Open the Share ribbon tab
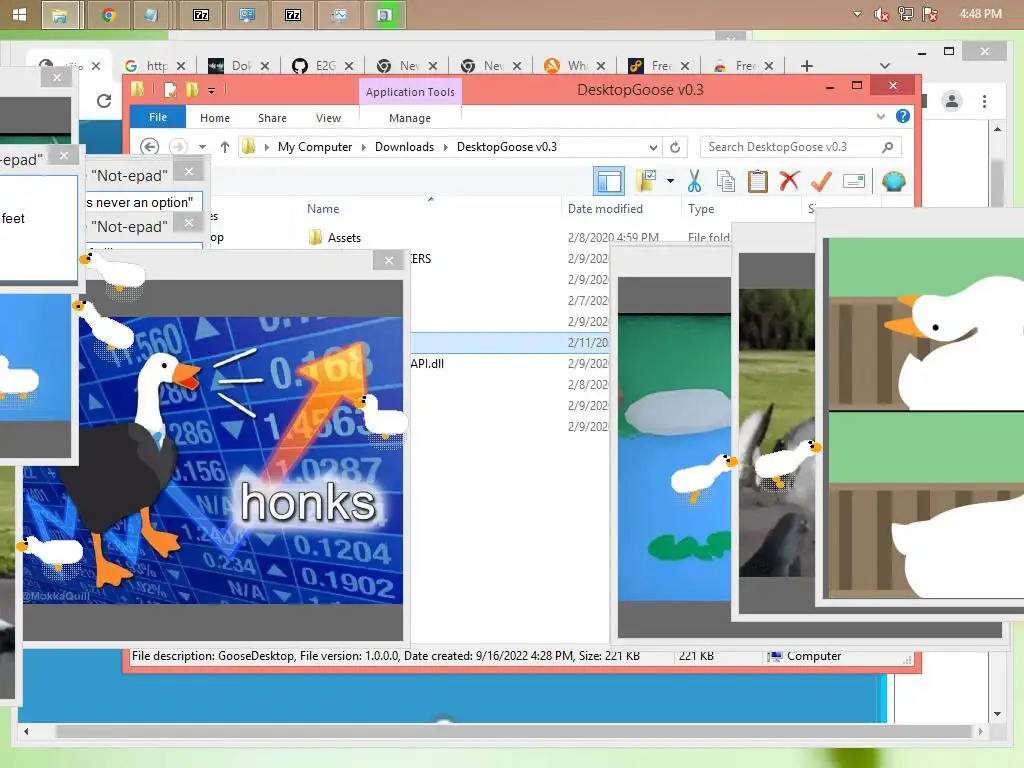1024x768 pixels. 272,118
